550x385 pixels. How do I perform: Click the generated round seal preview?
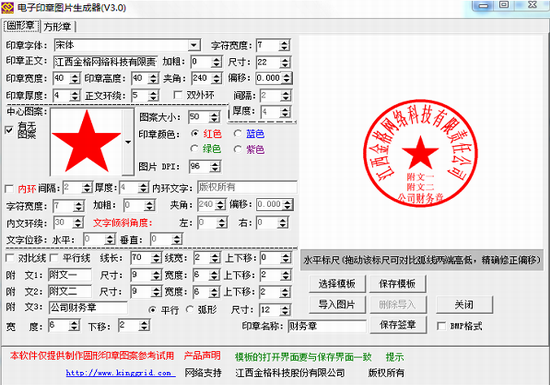point(420,153)
